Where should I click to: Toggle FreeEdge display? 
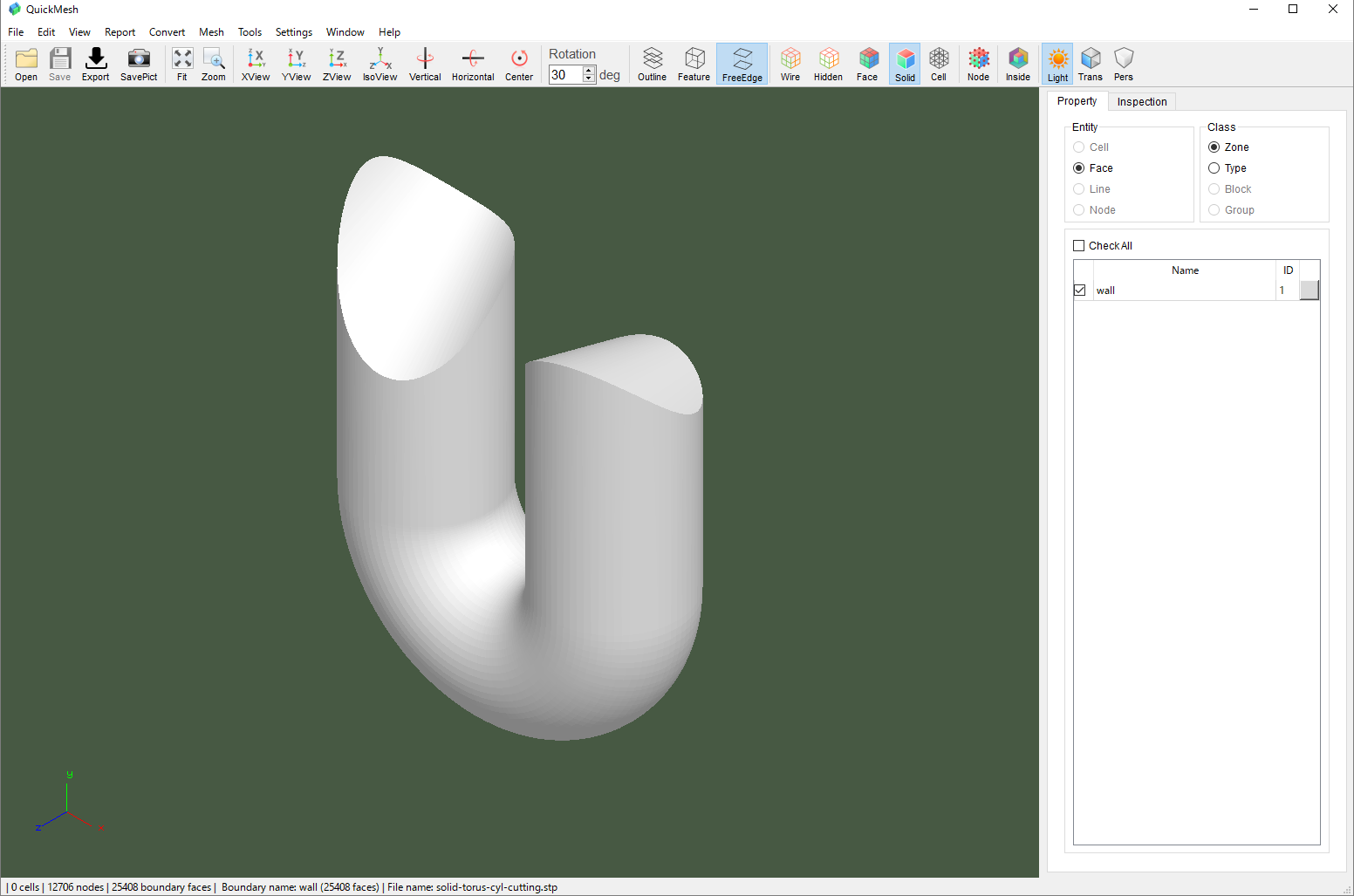(x=742, y=65)
